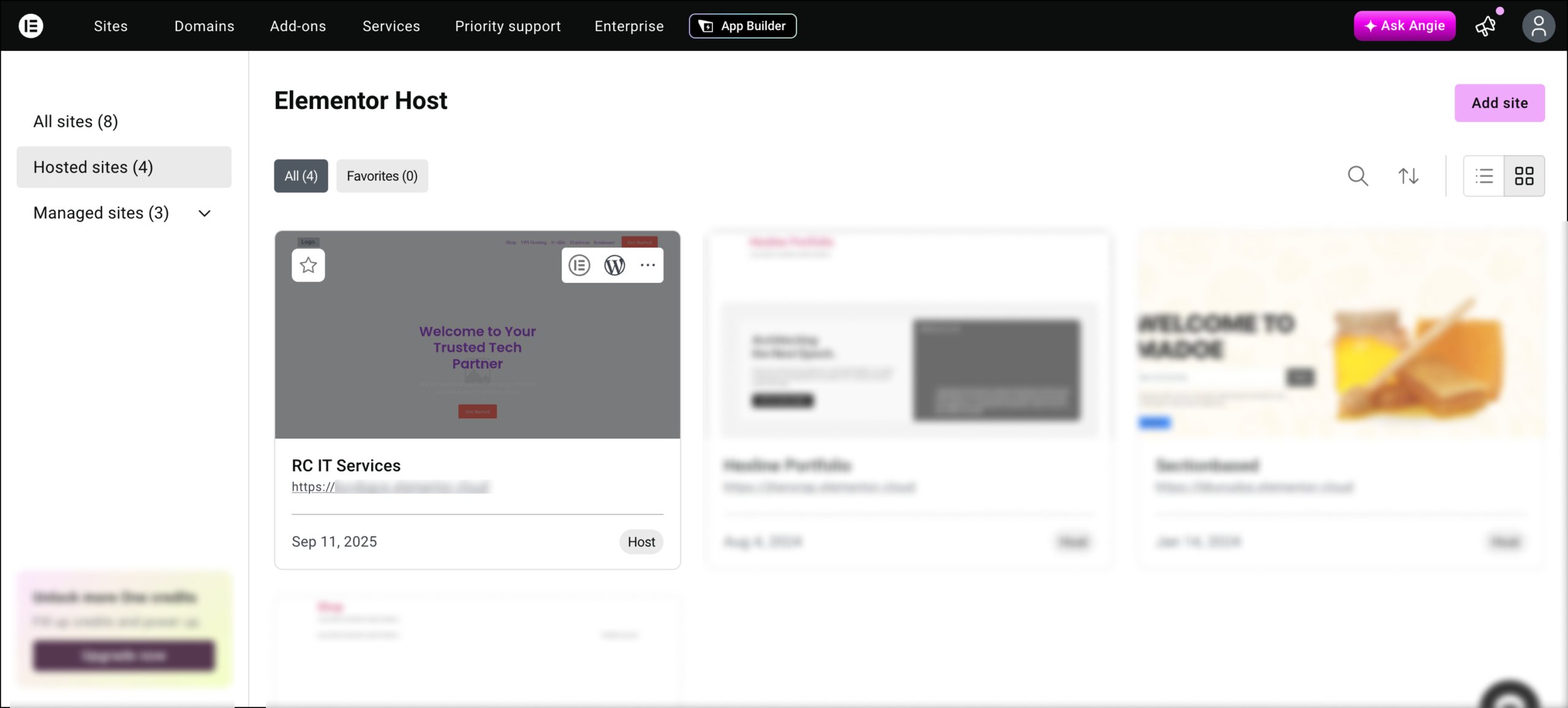Show the All (4) filter tab
The width and height of the screenshot is (1568, 708).
coord(301,176)
